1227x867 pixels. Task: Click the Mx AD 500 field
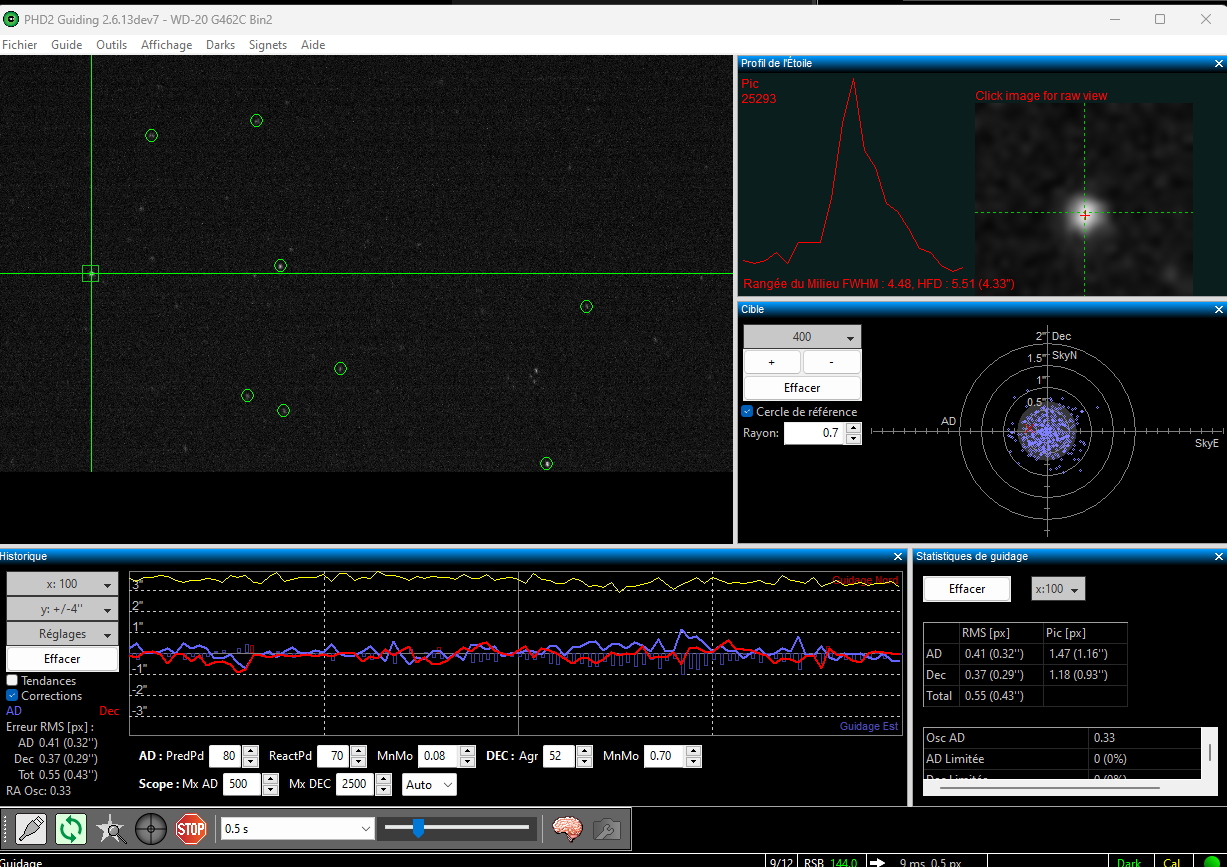point(241,784)
